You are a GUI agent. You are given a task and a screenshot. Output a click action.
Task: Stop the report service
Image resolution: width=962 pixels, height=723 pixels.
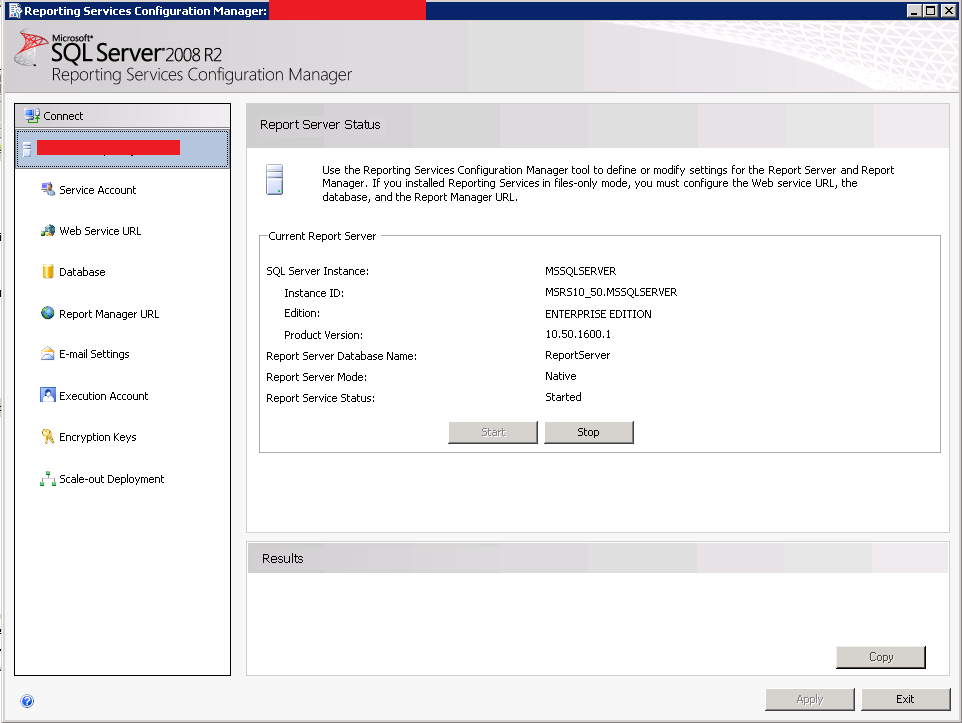tap(589, 432)
